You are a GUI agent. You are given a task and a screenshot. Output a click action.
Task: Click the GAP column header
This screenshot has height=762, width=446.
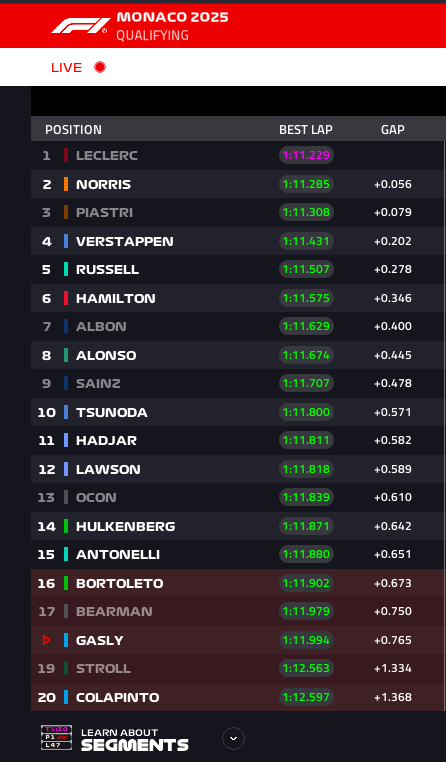click(393, 130)
